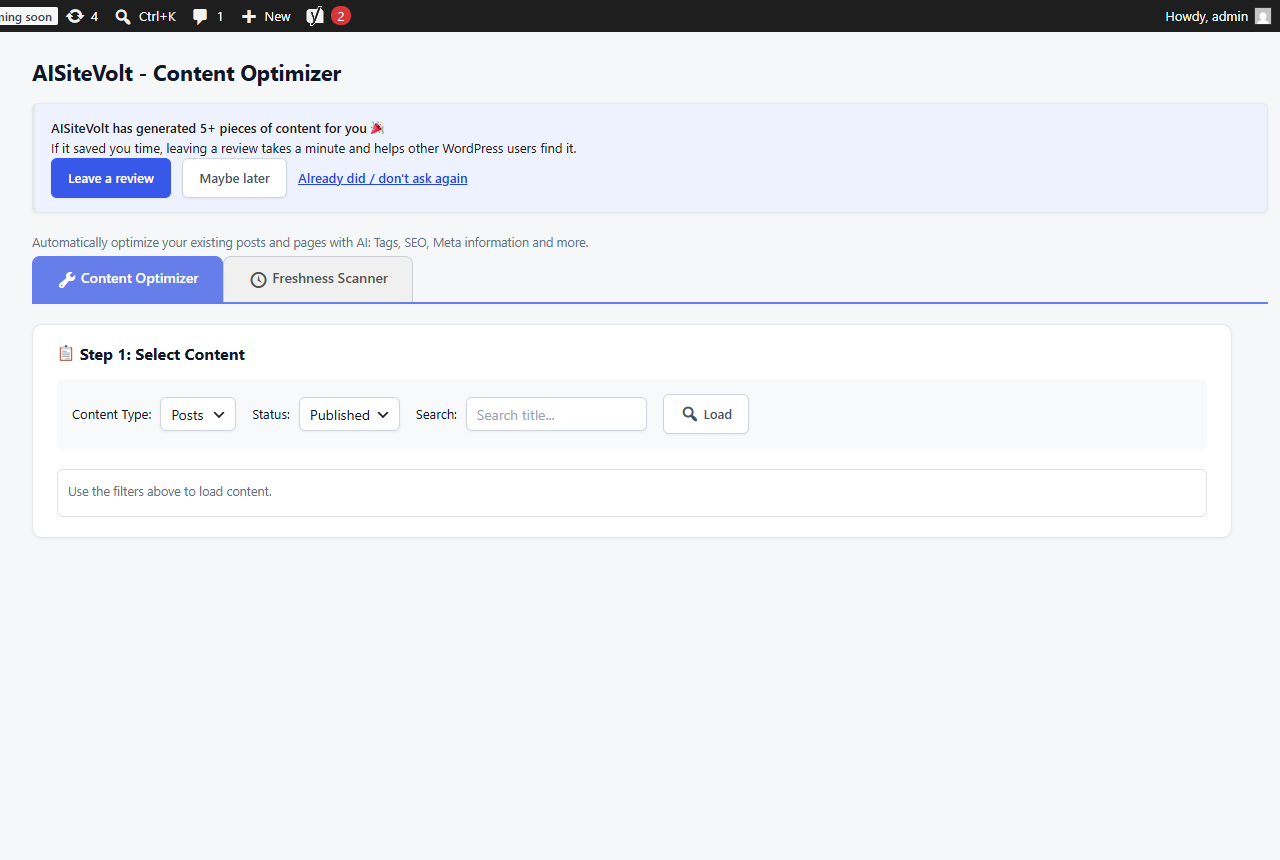Click the admin avatar icon
Viewport: 1280px width, 860px height.
pos(1262,16)
